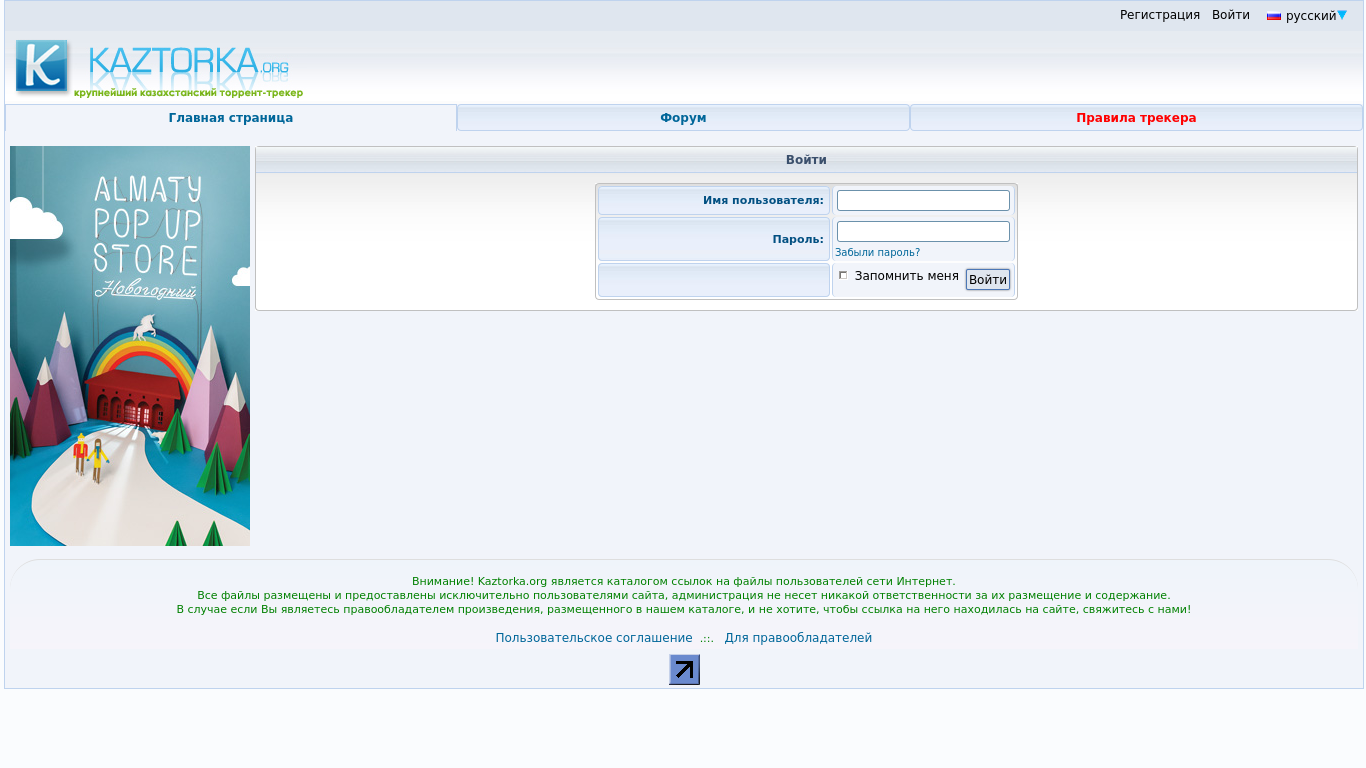Viewport: 1366px width, 768px height.
Task: Click the Войти link in top bar
Action: pyautogui.click(x=1231, y=15)
